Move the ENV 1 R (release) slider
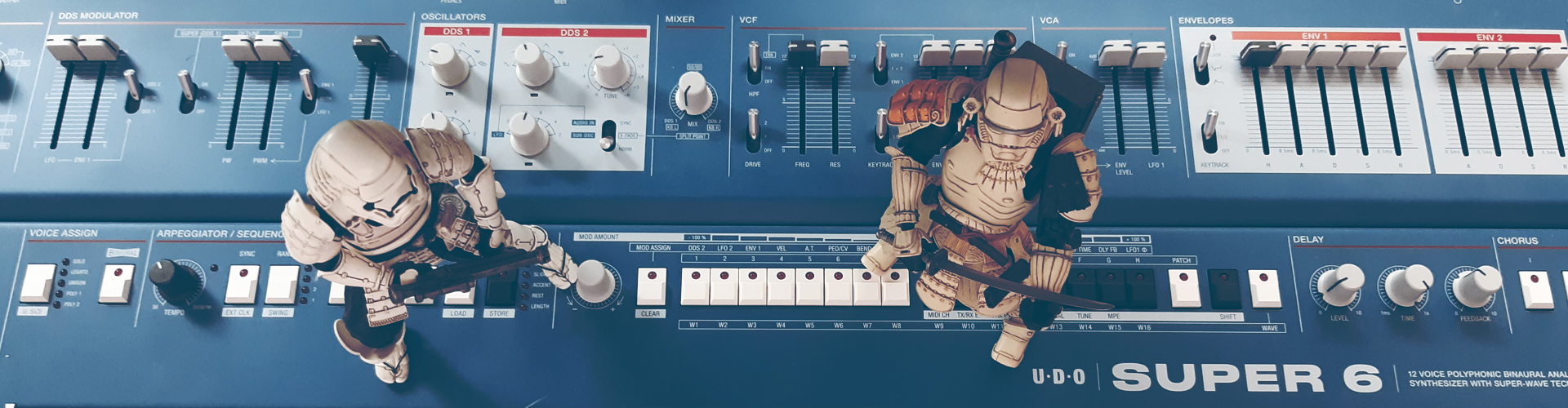Screen dimensions: 1568x408 [x=1388, y=55]
